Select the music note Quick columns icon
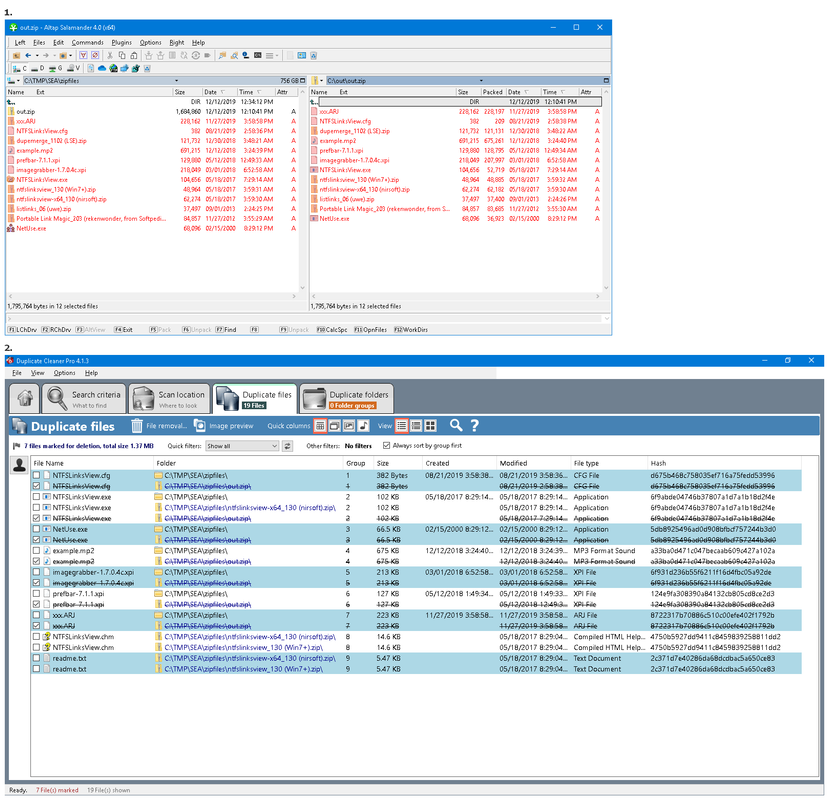Image resolution: width=829 pixels, height=800 pixels. [x=364, y=426]
